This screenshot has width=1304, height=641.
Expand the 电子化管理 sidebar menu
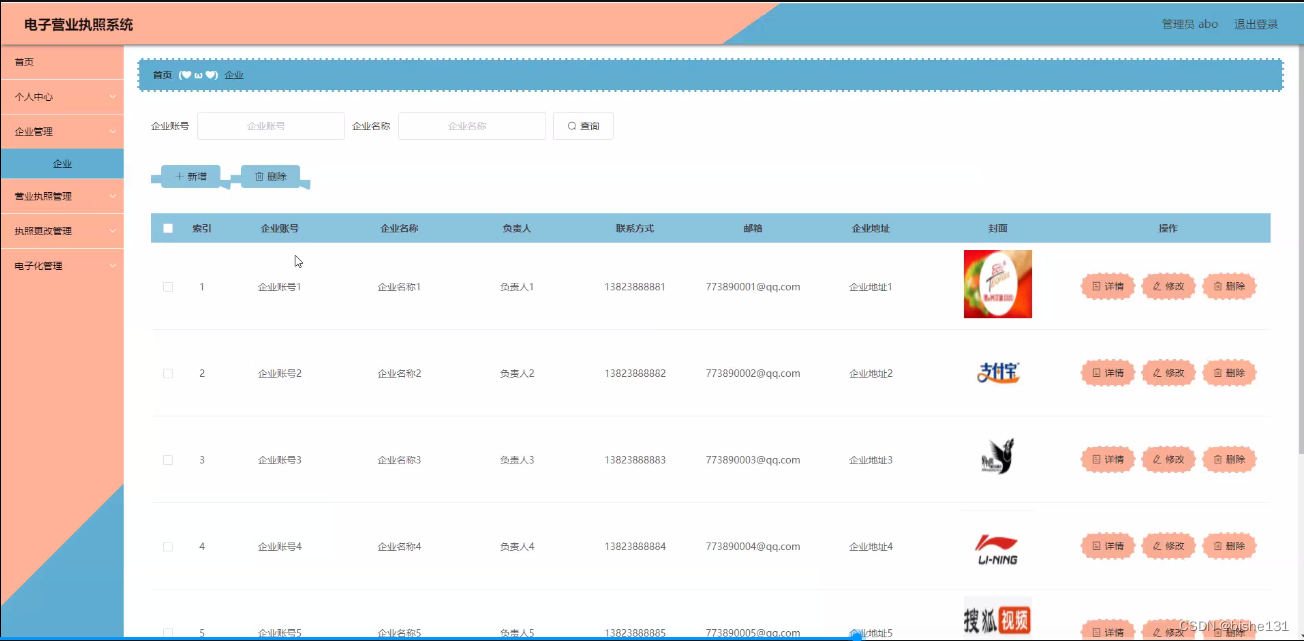coord(62,265)
